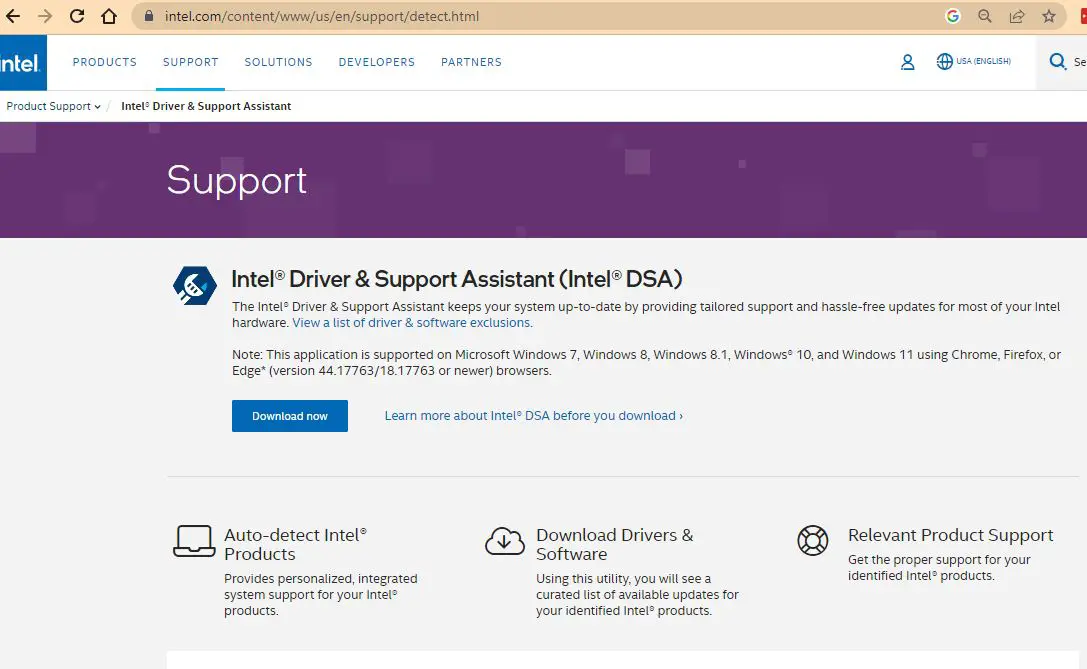Bookmark this page with star icon
The image size is (1087, 669).
click(1048, 16)
